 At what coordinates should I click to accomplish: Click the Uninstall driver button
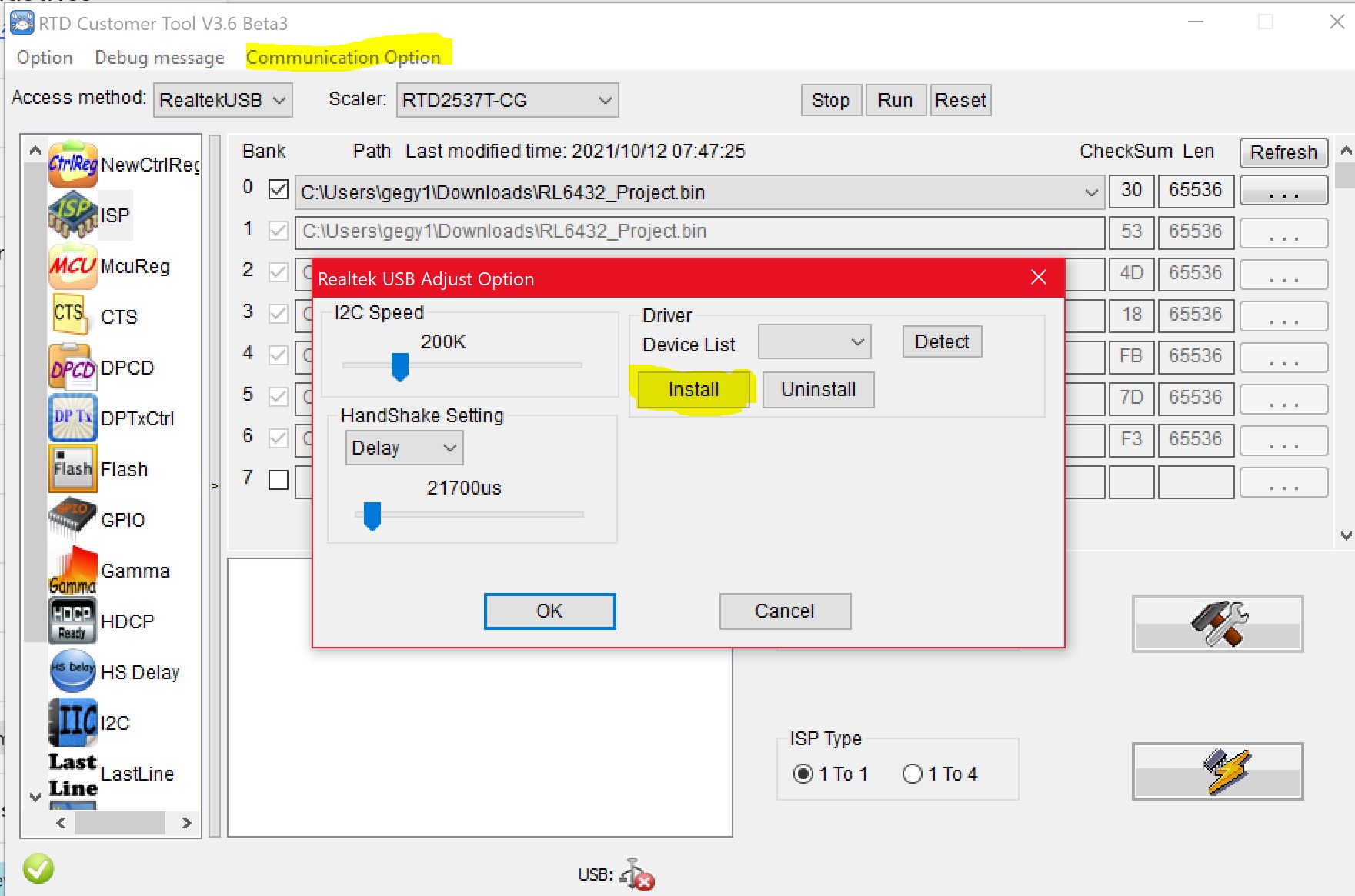819,389
